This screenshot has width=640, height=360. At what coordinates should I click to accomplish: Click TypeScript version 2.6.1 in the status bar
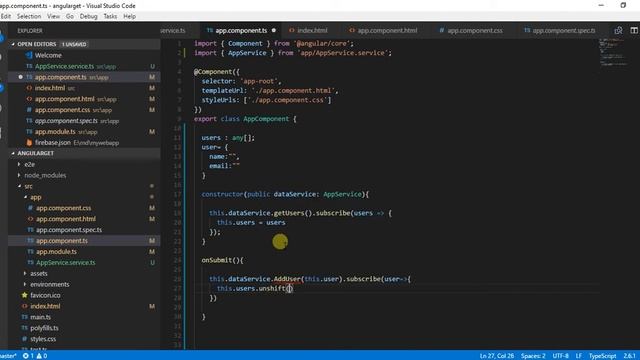click(x=629, y=356)
